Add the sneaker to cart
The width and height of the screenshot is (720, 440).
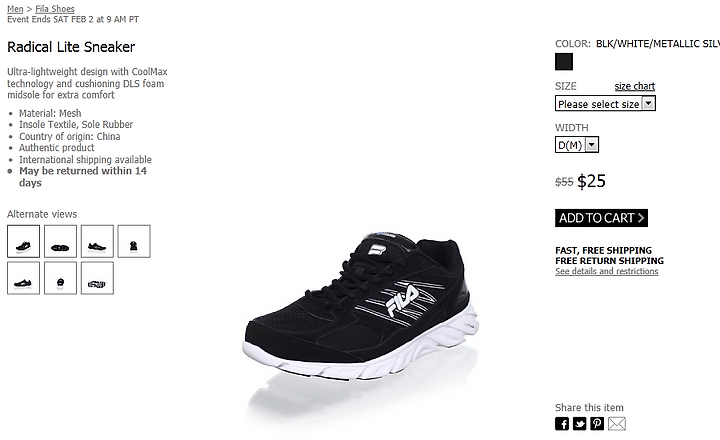pos(601,218)
